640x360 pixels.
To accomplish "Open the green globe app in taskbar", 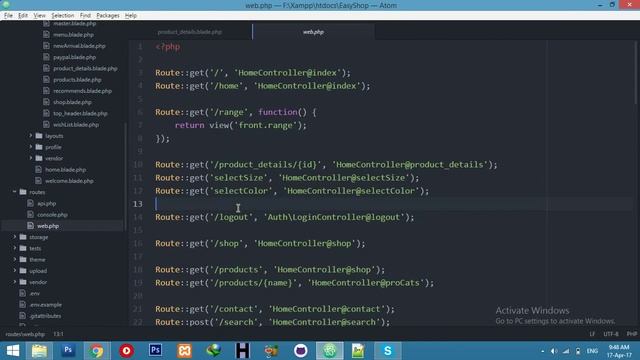I will click(x=213, y=351).
